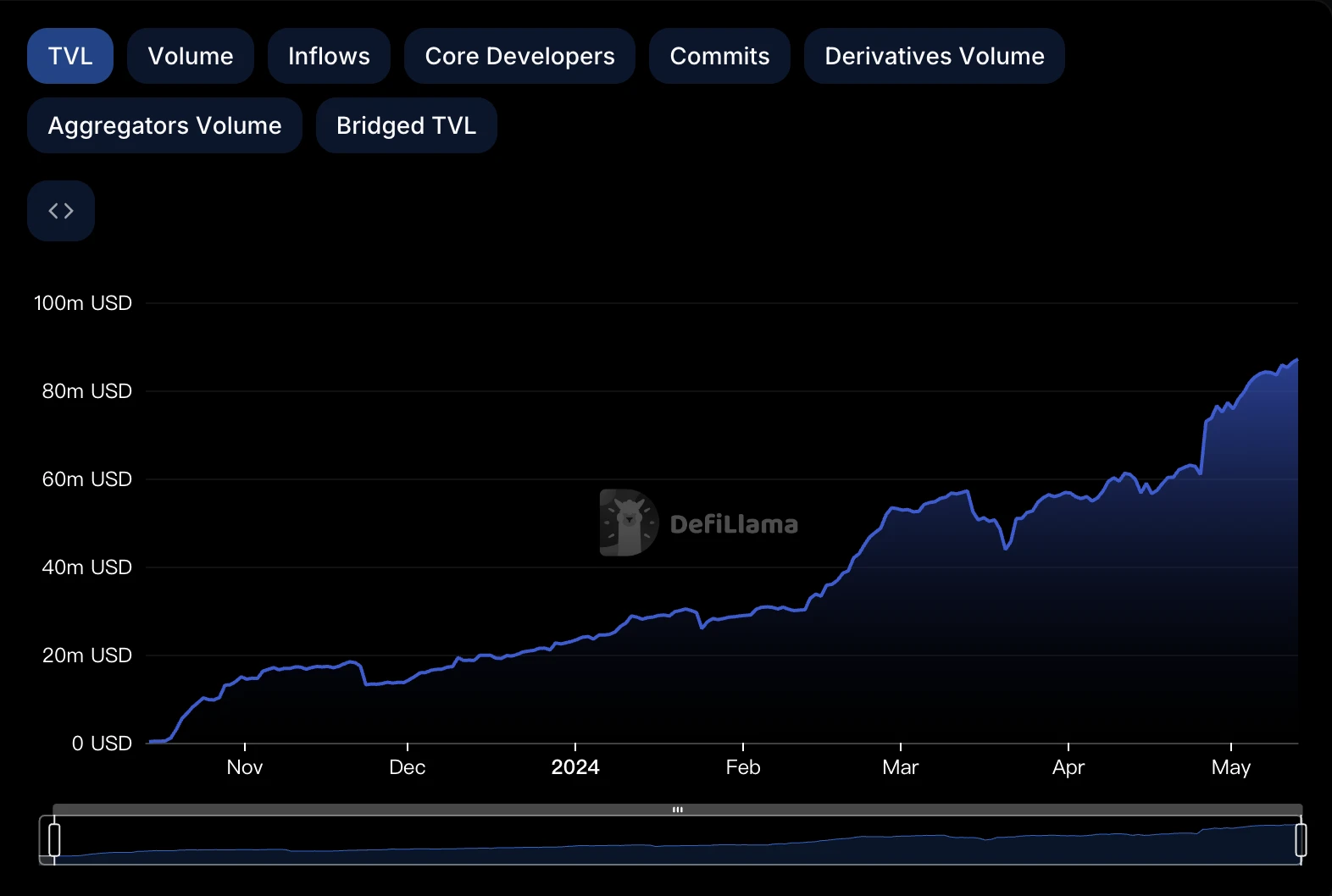Click the May tick label on x-axis
The height and width of the screenshot is (896, 1332).
click(1230, 767)
